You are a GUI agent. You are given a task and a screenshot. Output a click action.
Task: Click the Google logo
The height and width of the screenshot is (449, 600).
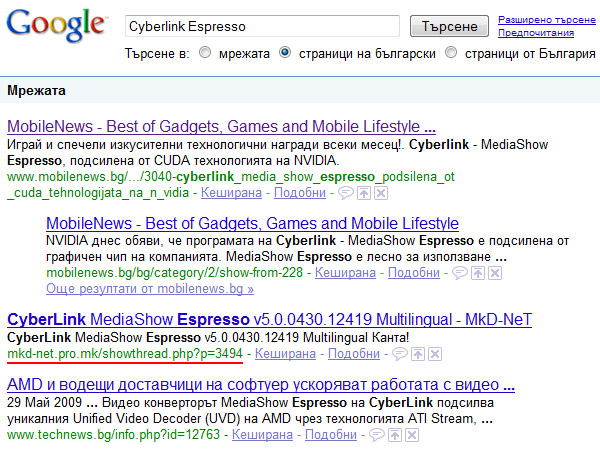click(x=56, y=25)
